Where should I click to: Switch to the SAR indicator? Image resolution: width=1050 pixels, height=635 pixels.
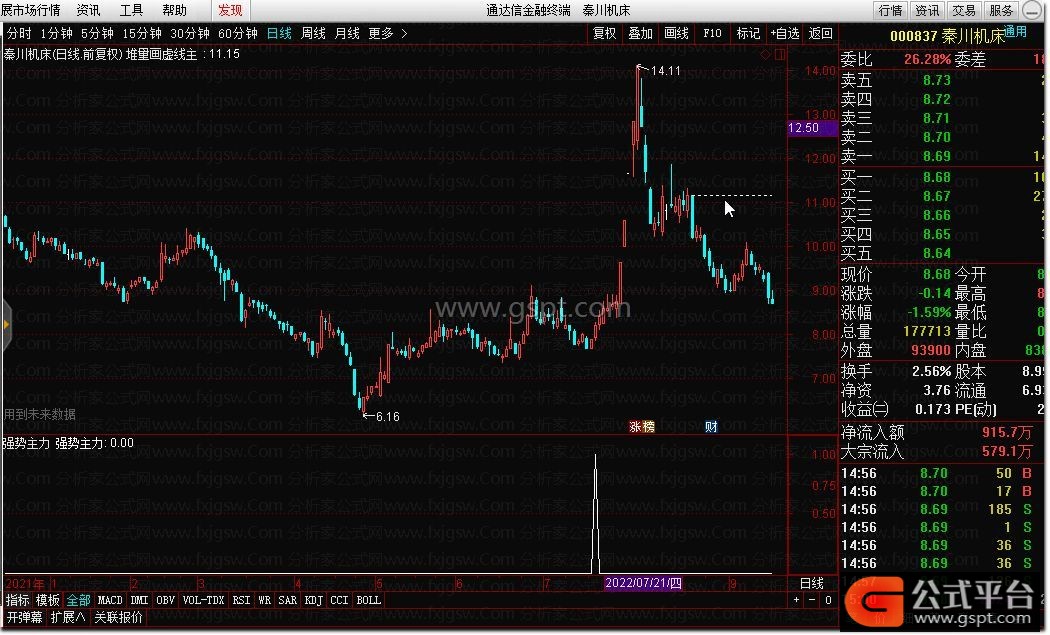(287, 601)
